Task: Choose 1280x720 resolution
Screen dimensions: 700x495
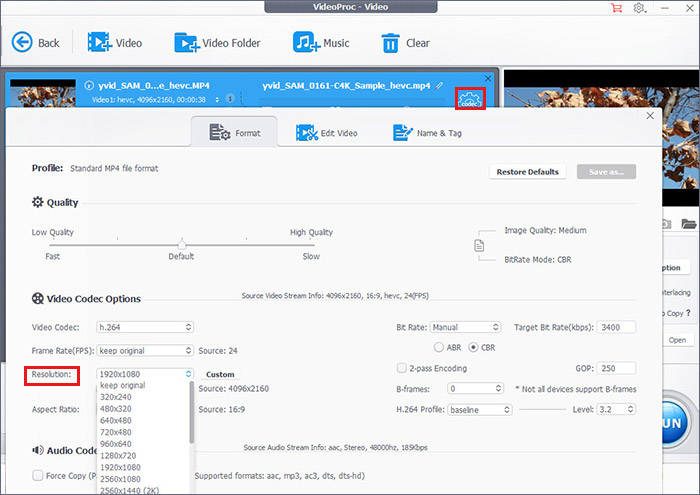Action: pos(143,455)
